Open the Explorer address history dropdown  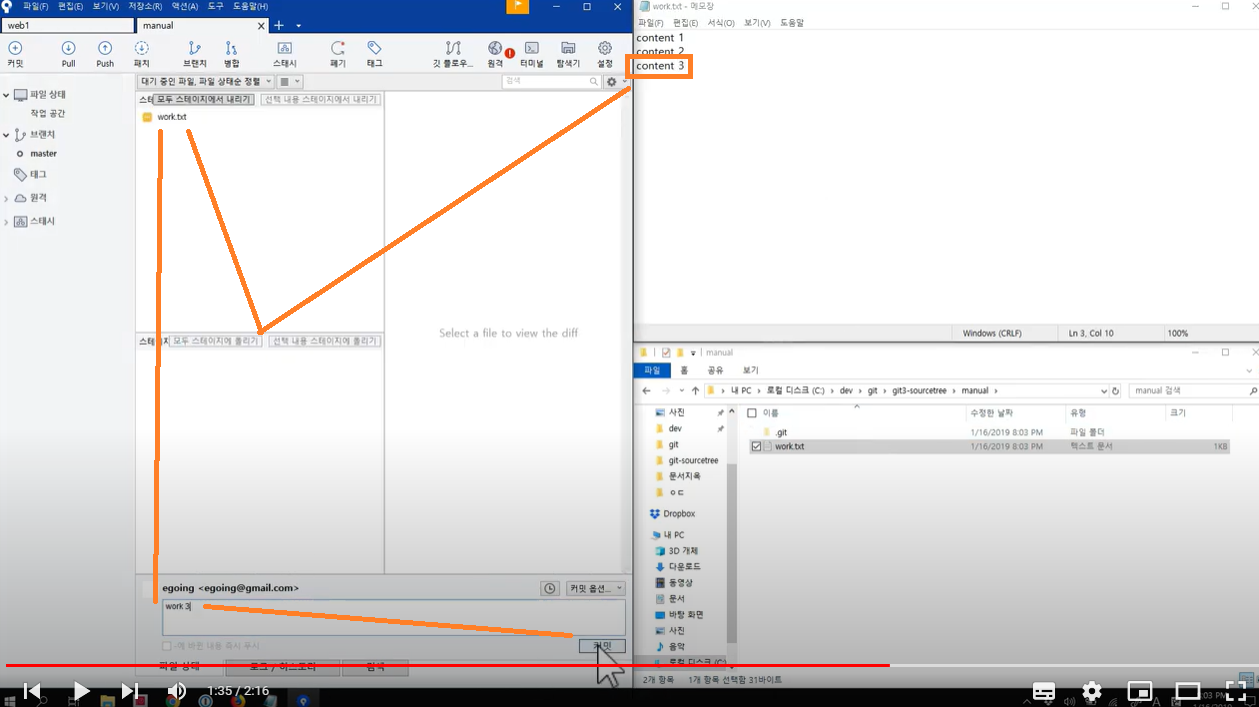coord(1104,391)
